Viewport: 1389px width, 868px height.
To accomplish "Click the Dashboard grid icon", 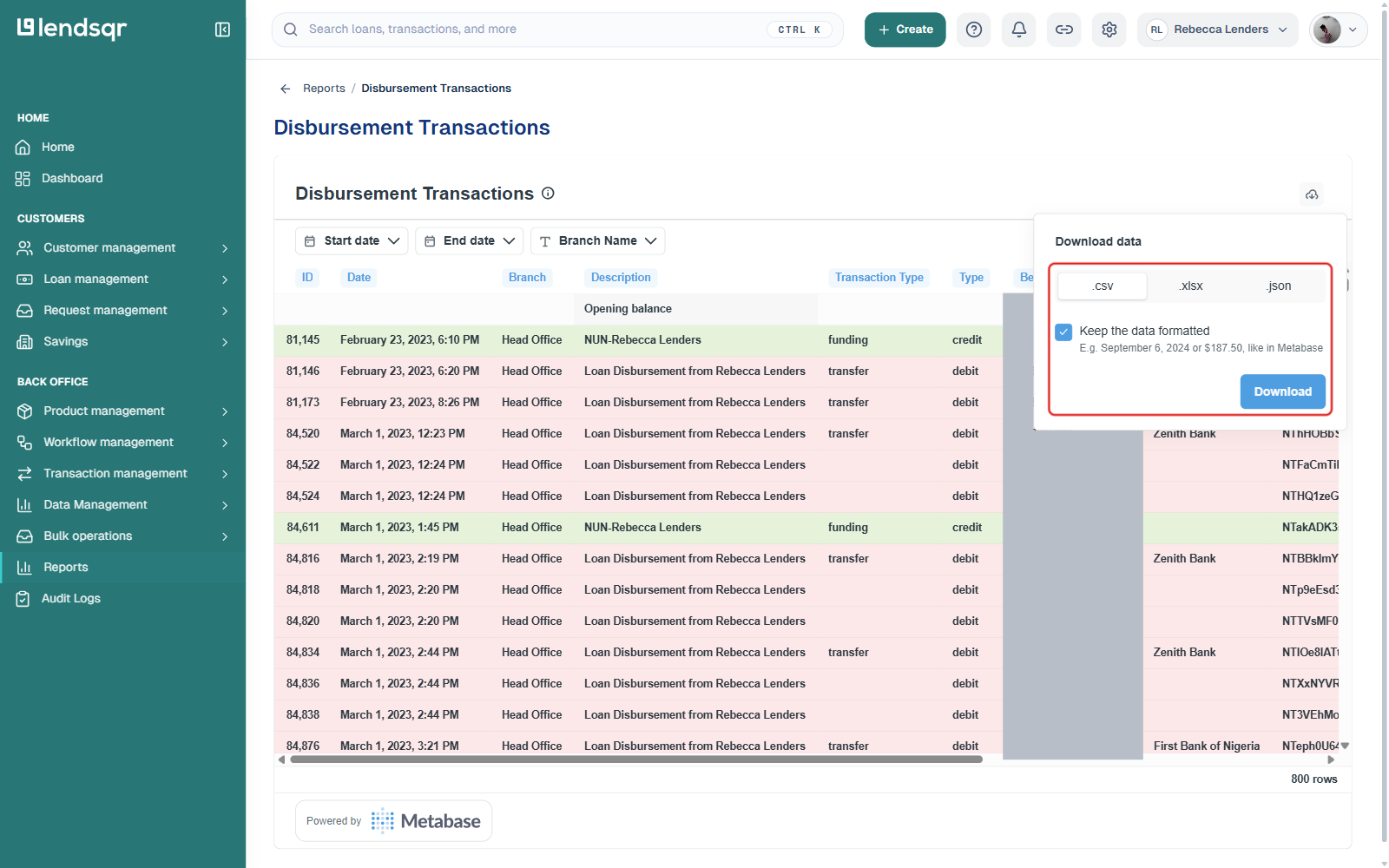I will pyautogui.click(x=23, y=179).
